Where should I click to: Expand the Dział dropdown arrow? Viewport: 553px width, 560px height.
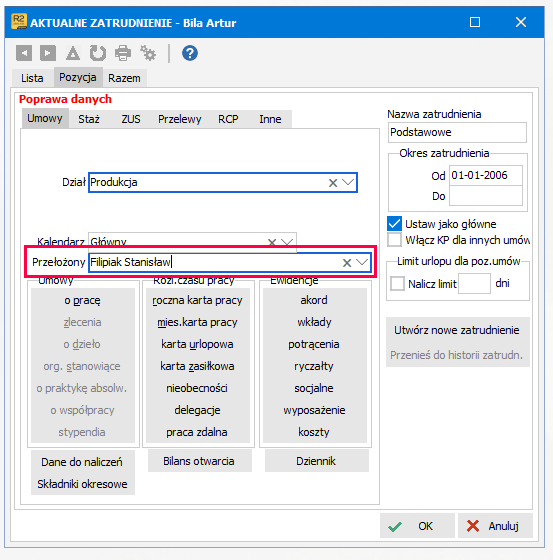pos(348,182)
